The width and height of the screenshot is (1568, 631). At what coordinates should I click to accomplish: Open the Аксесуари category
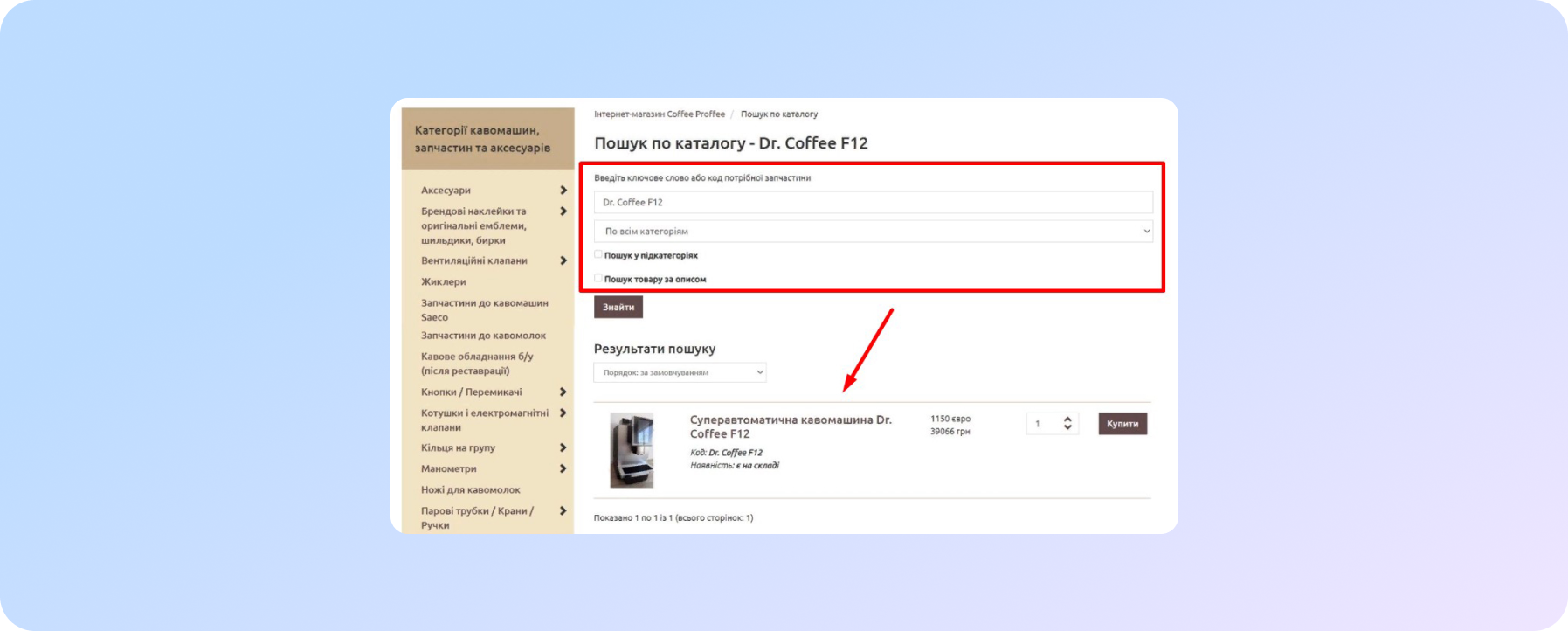[x=446, y=191]
